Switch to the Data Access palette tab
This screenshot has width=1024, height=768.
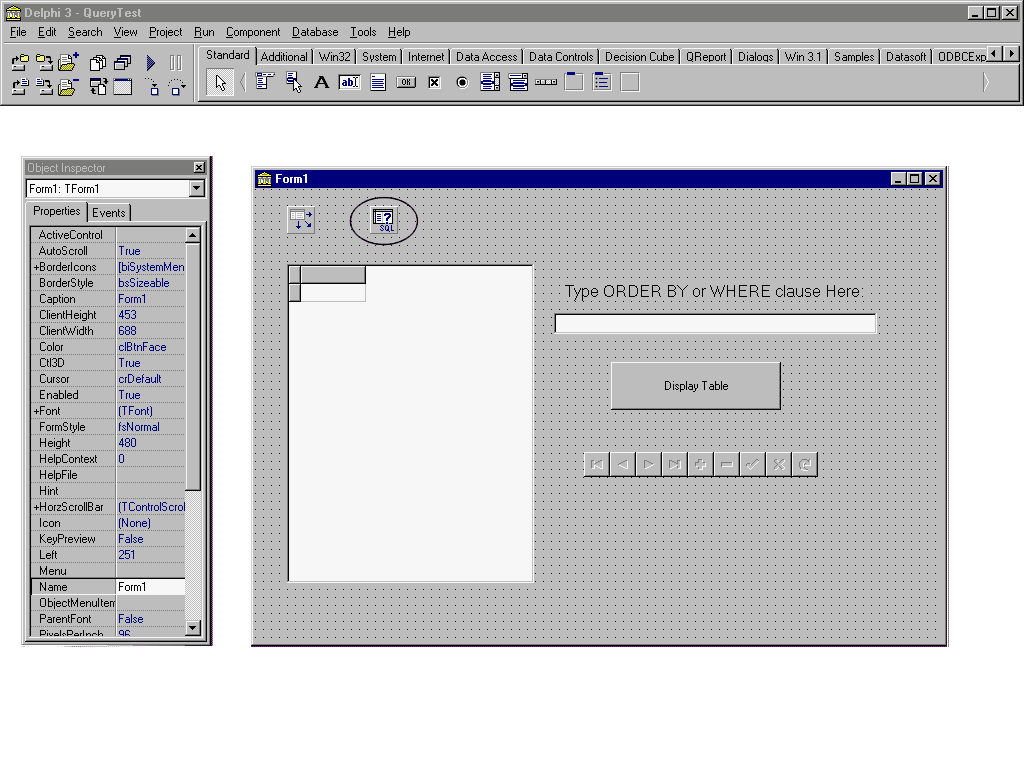pos(486,57)
